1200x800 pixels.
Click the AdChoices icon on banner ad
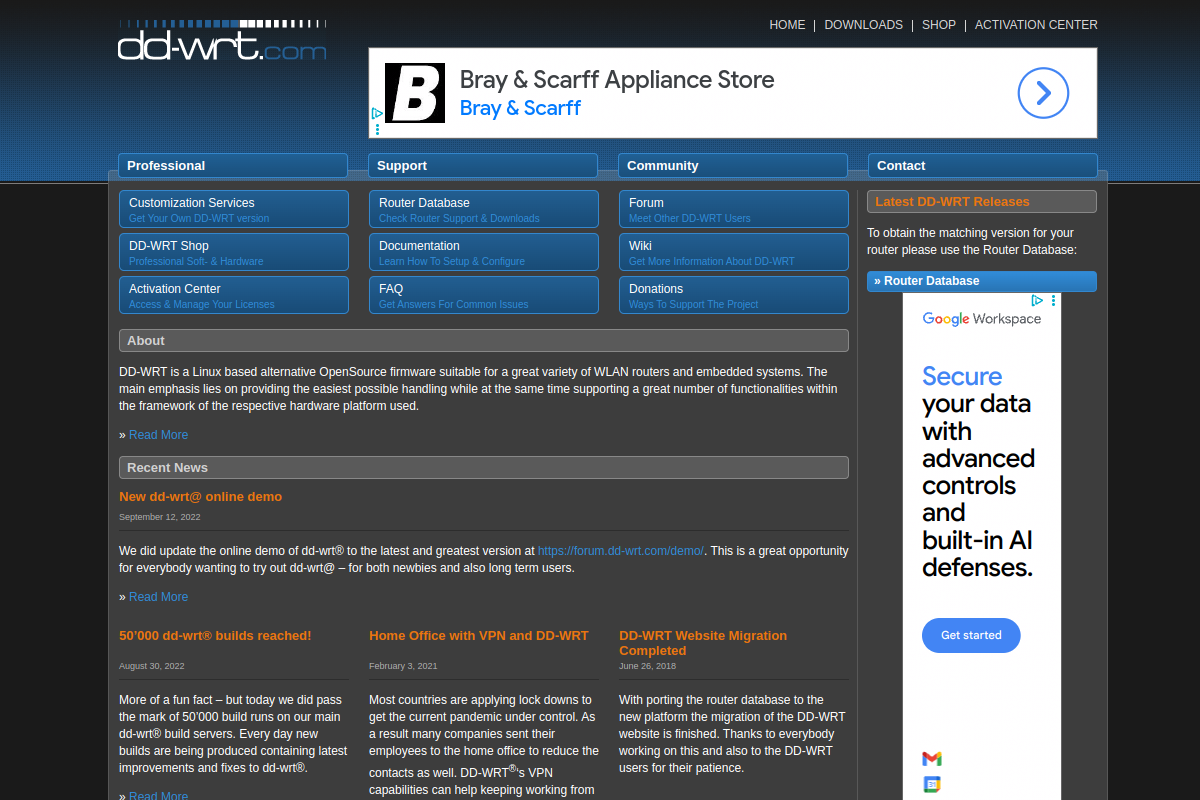click(x=377, y=115)
